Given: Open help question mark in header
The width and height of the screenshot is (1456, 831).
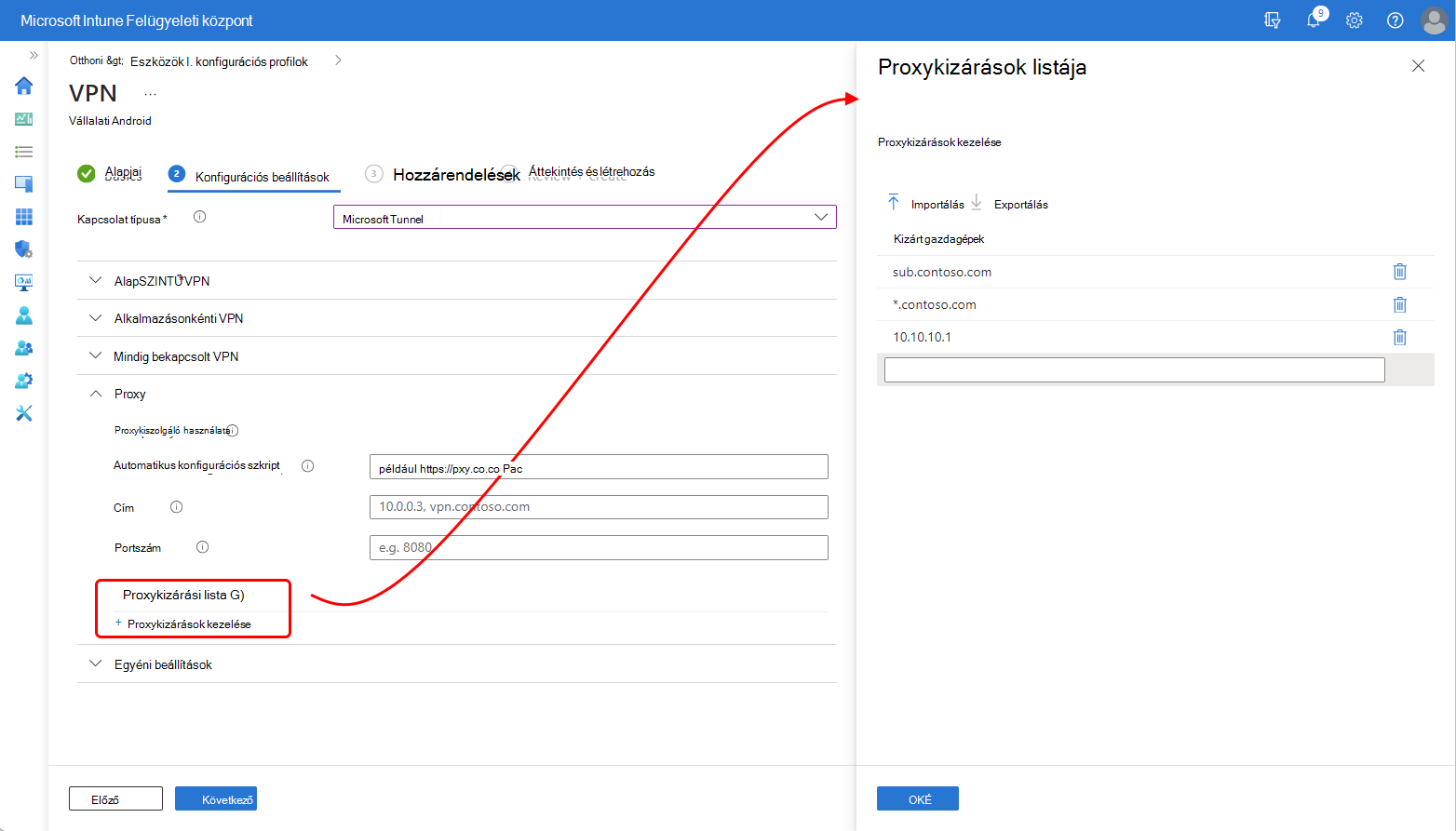Looking at the screenshot, I should (x=1395, y=20).
